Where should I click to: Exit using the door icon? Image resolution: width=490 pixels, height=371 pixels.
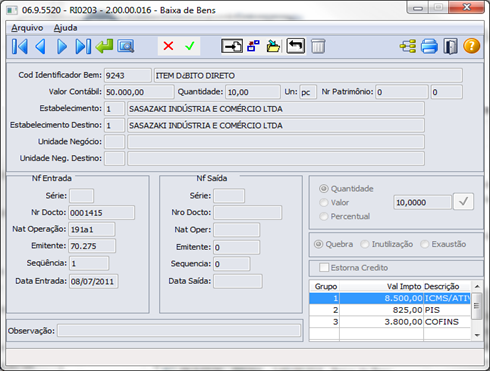pos(450,46)
